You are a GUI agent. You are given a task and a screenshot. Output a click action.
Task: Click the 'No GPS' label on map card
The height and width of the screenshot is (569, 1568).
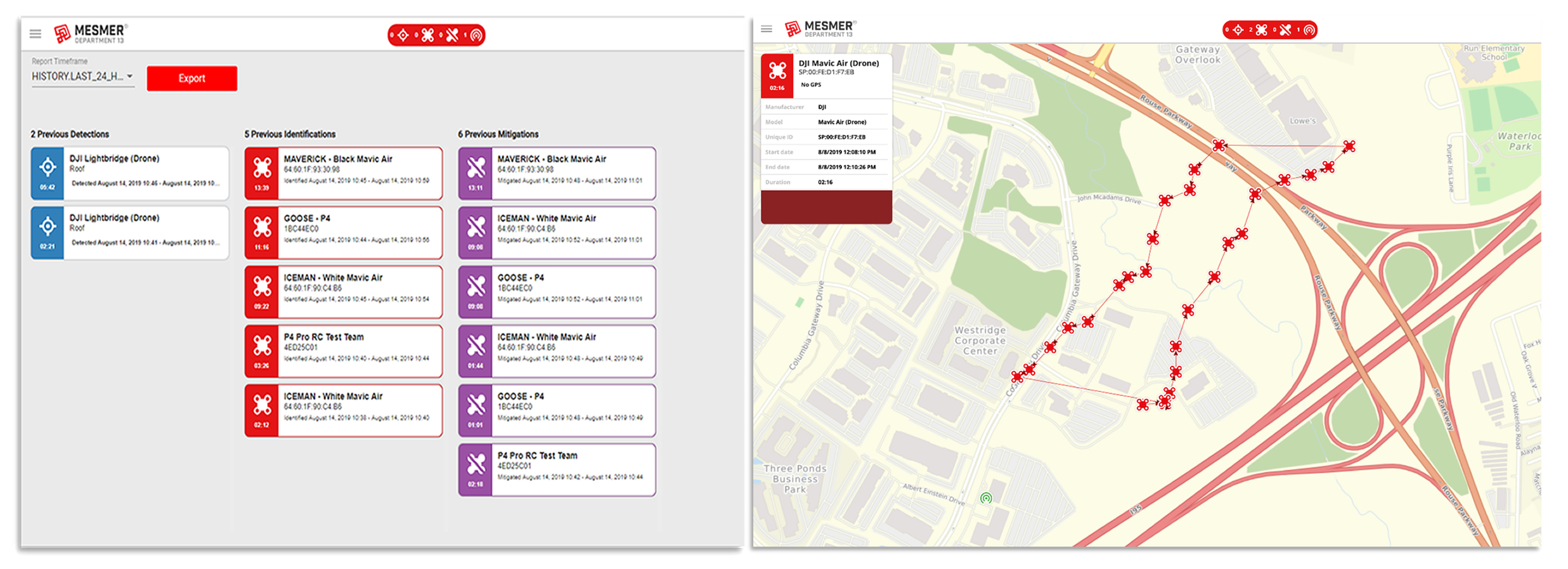click(x=811, y=84)
